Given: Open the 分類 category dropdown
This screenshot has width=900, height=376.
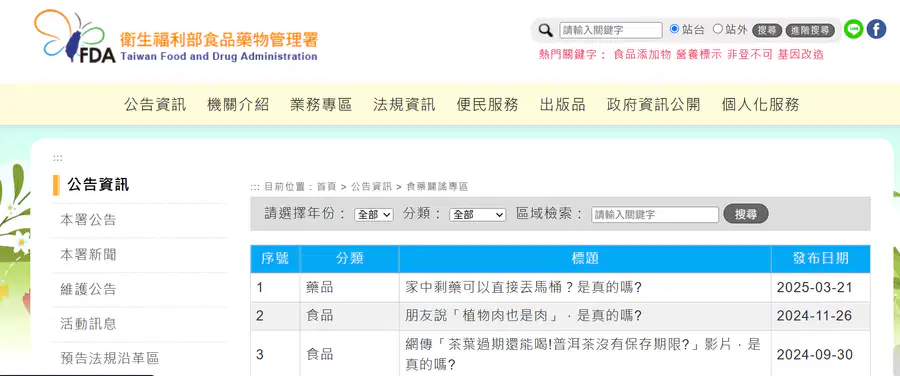Looking at the screenshot, I should (477, 215).
